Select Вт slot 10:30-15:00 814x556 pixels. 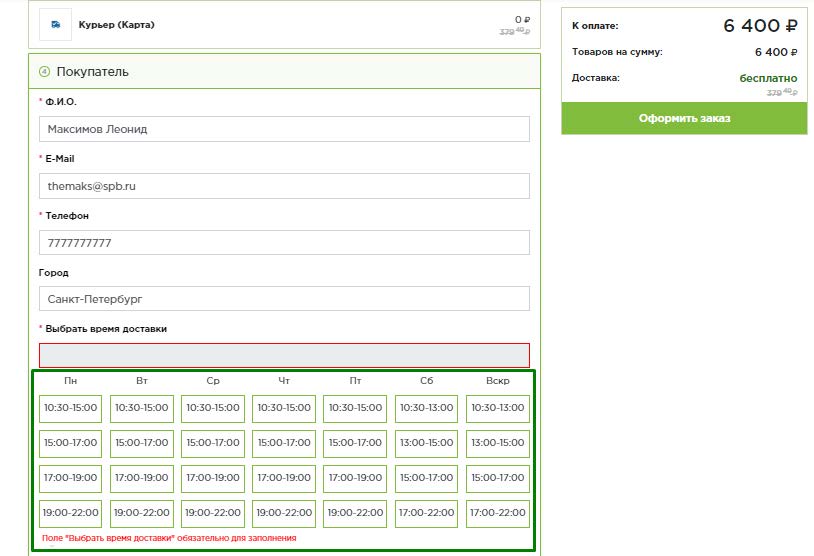pyautogui.click(x=142, y=409)
